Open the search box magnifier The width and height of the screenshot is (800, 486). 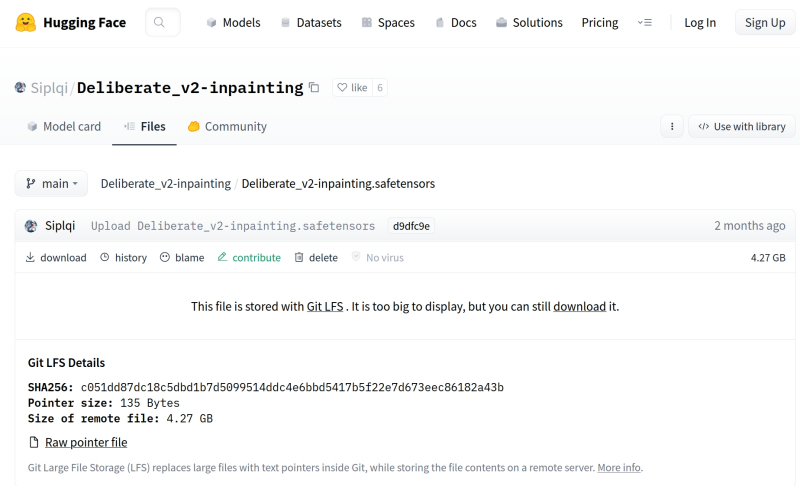click(x=162, y=22)
